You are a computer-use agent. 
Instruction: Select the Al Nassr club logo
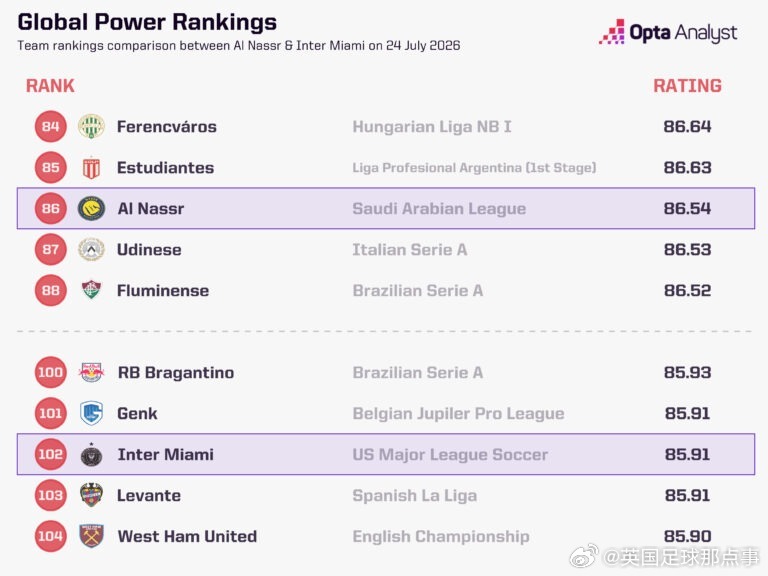[91, 209]
